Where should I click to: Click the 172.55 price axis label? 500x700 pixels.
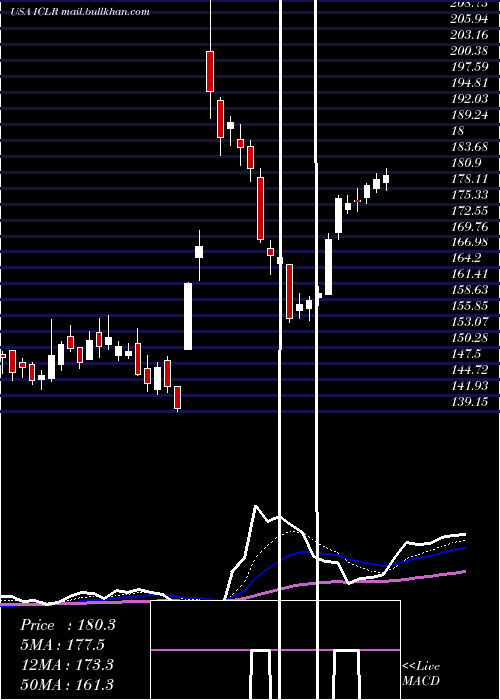469,211
